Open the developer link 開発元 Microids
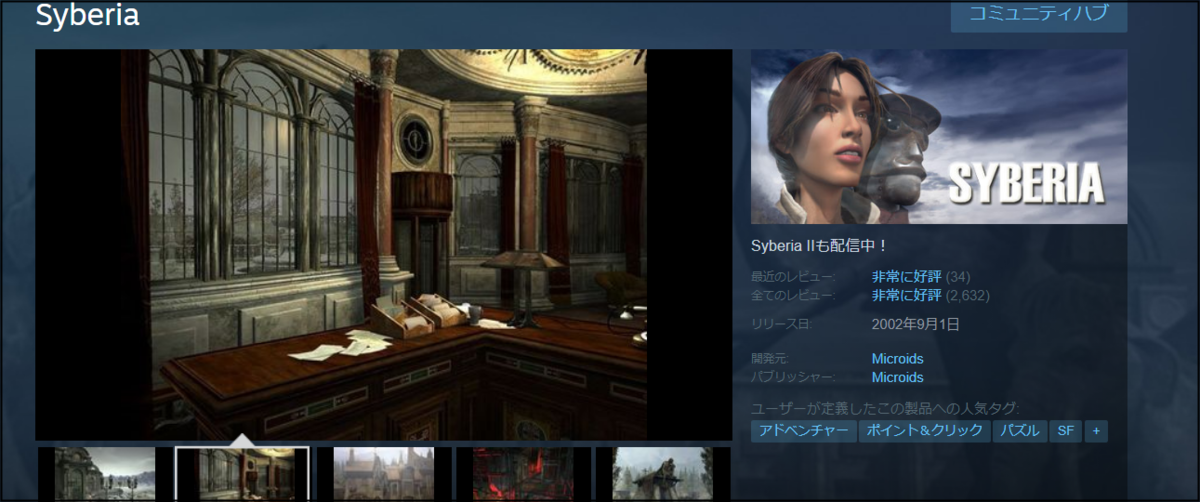 (x=897, y=358)
